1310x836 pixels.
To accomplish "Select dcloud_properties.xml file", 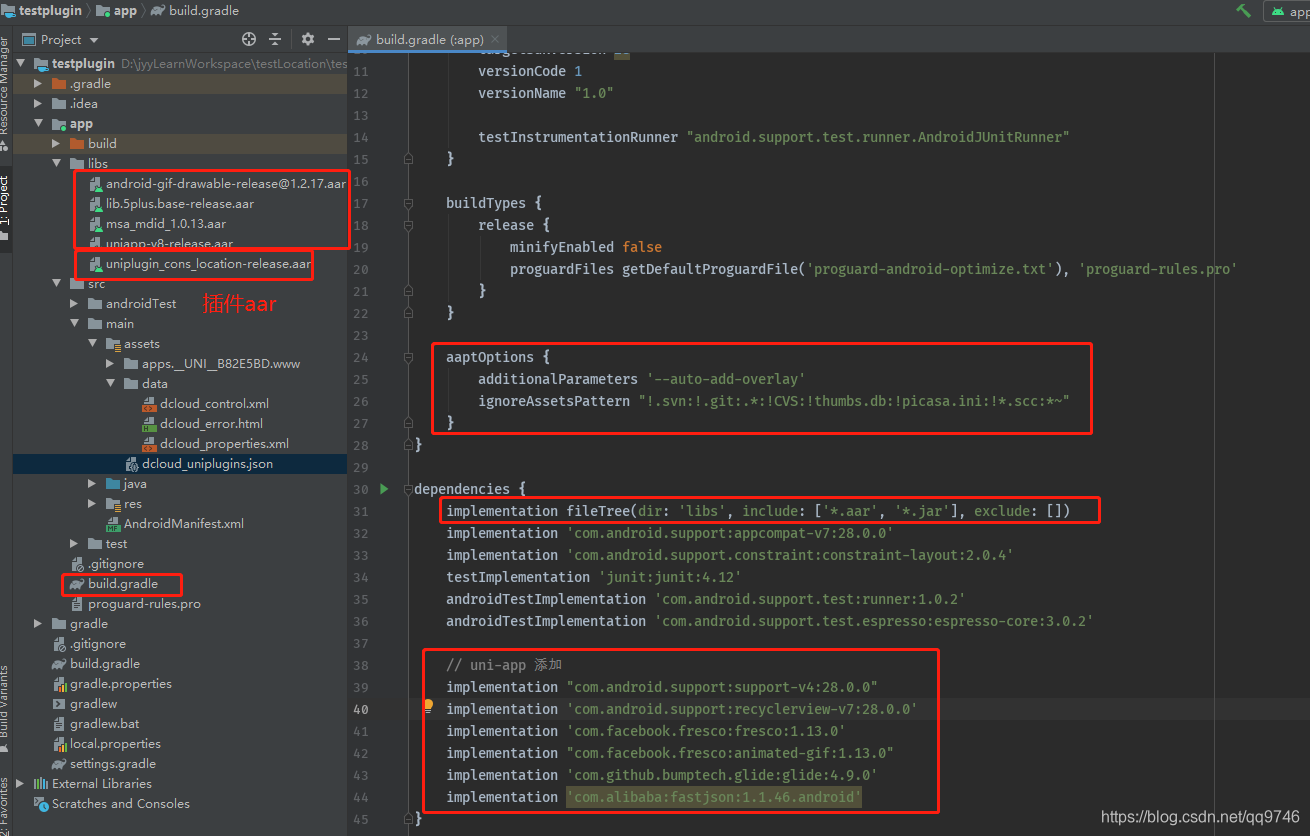I will click(x=215, y=444).
